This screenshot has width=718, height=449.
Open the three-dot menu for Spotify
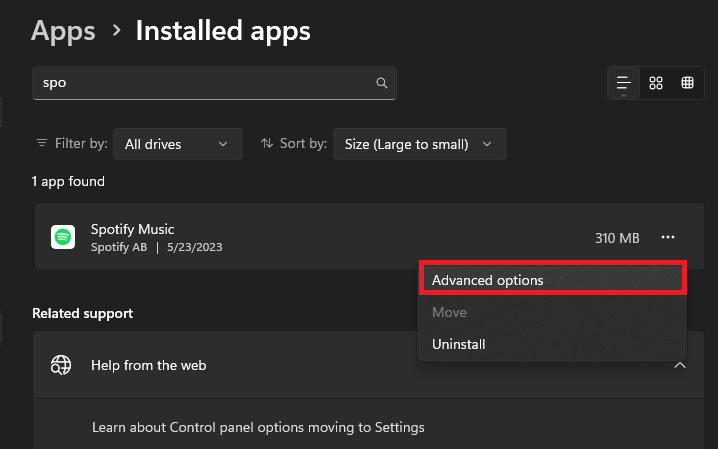pyautogui.click(x=668, y=237)
